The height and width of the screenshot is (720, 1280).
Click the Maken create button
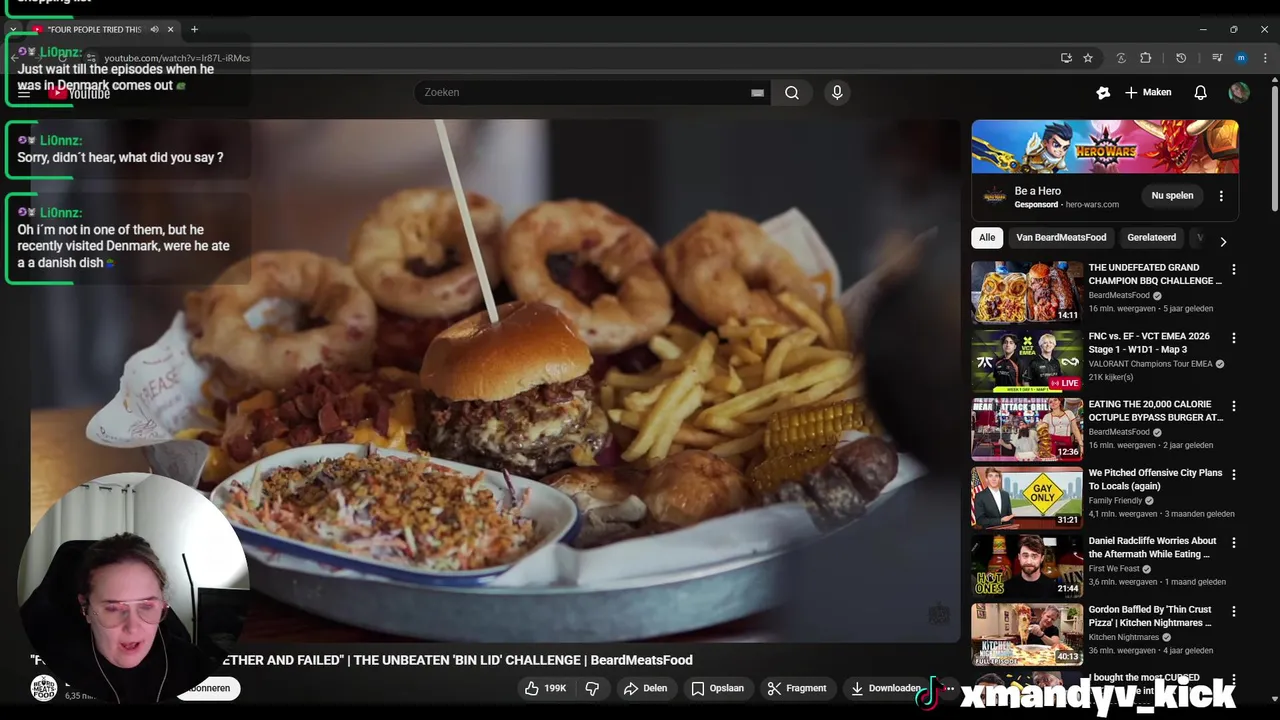coord(1147,92)
